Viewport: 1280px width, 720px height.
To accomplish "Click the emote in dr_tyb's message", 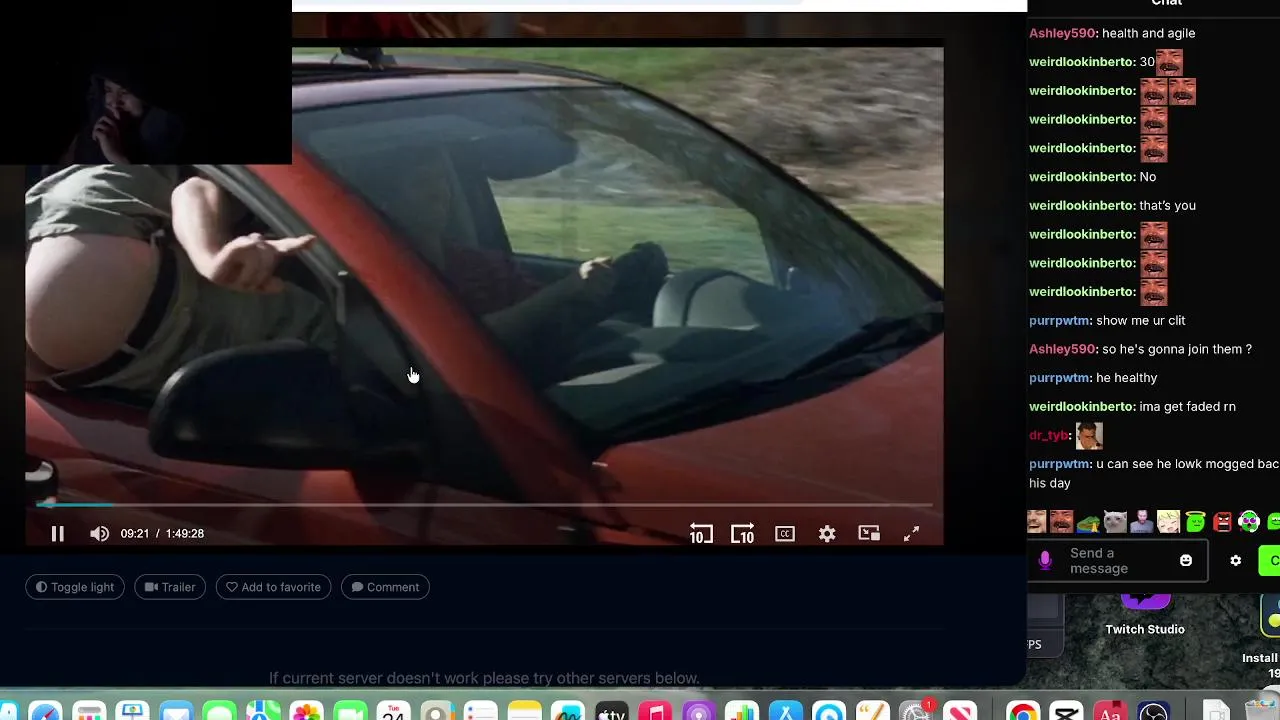I will point(1089,436).
